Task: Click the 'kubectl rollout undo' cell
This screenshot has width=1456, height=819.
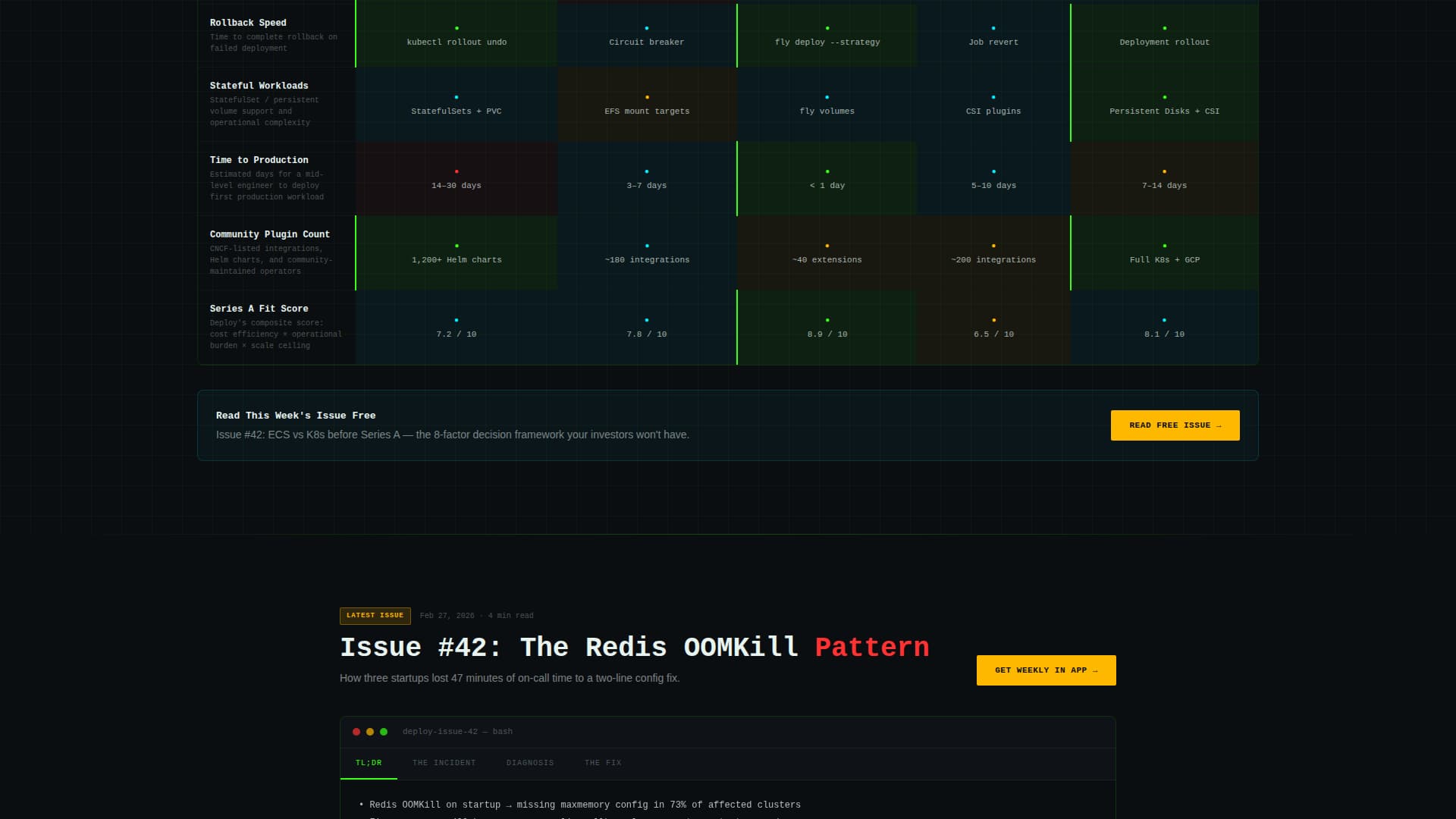Action: point(457,35)
